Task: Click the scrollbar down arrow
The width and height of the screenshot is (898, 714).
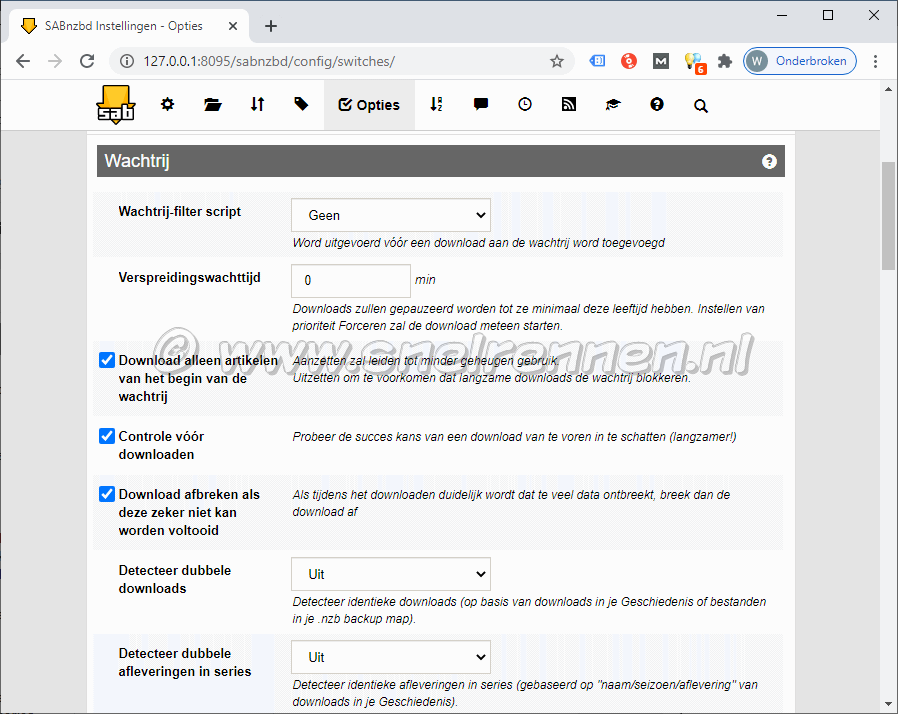Action: click(888, 704)
